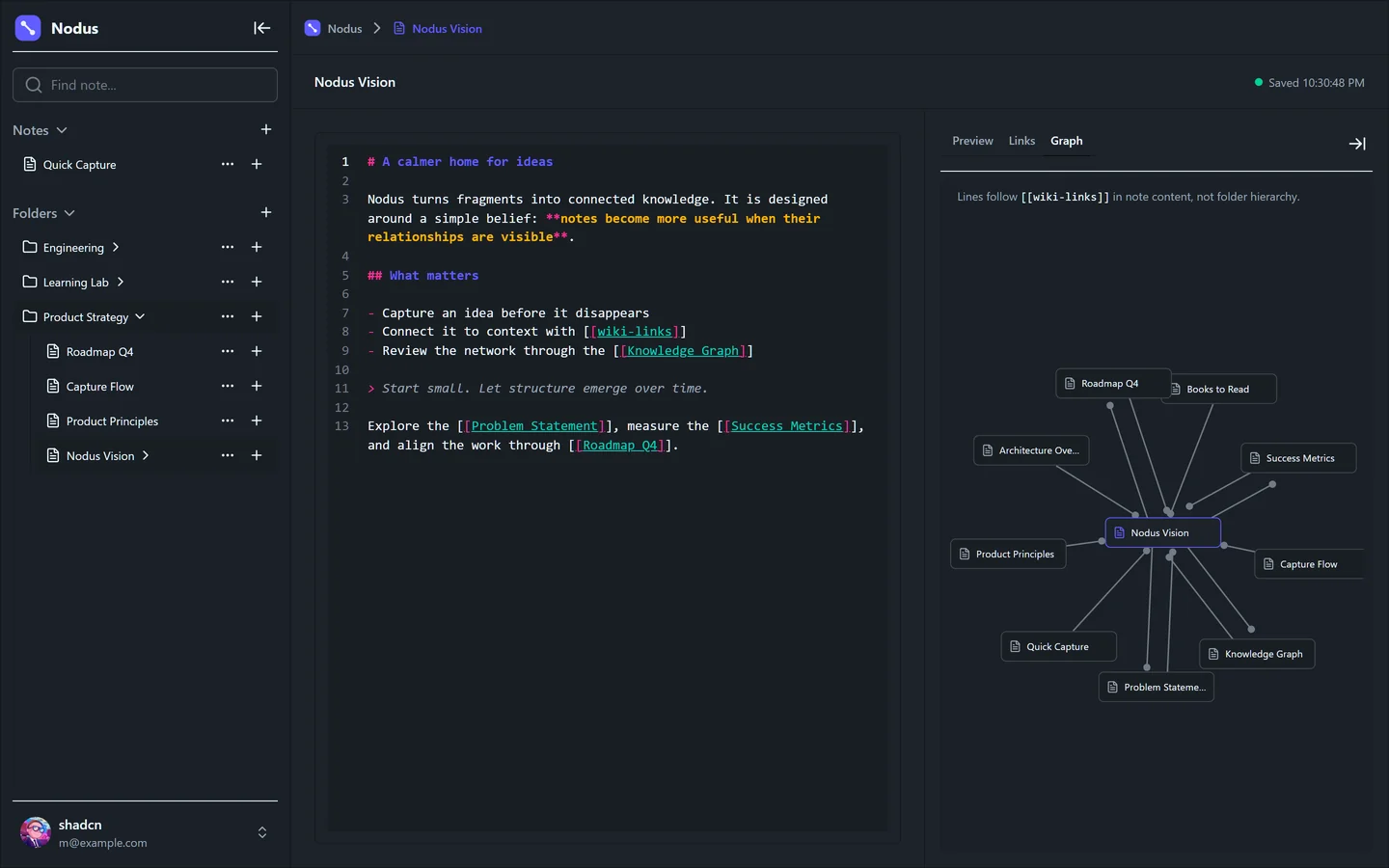The image size is (1389, 868).
Task: Open more options for Nodus Vision note
Action: tap(228, 455)
